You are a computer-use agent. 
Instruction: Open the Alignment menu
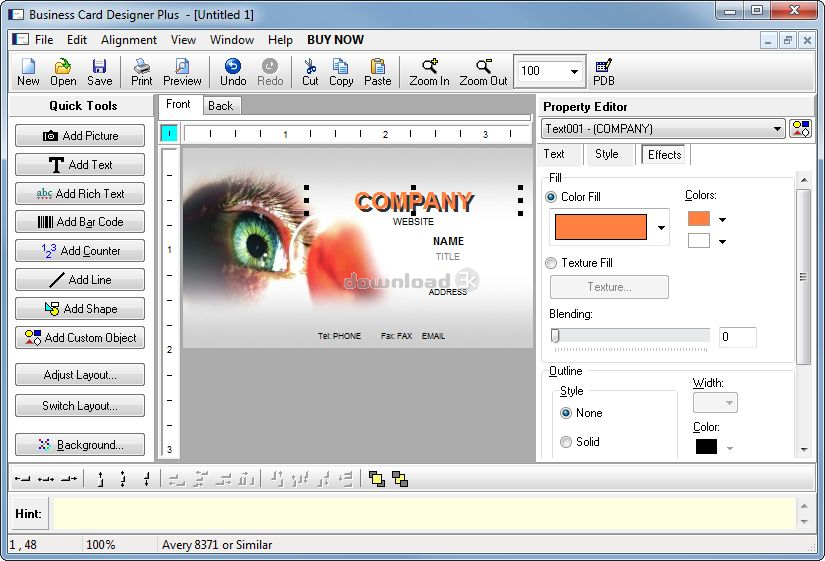tap(129, 40)
